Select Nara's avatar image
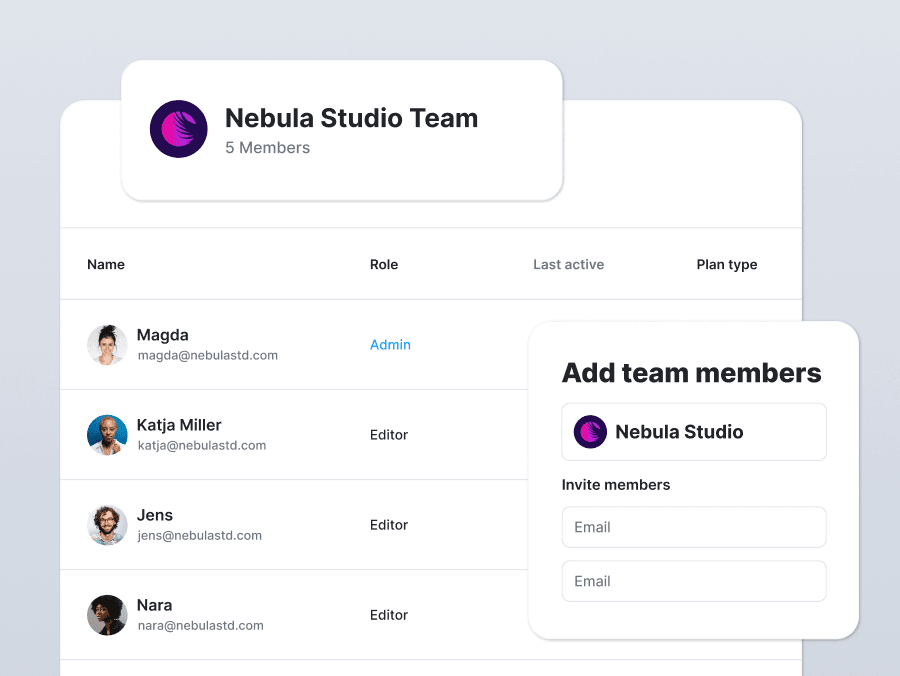The height and width of the screenshot is (676, 900). 107,615
